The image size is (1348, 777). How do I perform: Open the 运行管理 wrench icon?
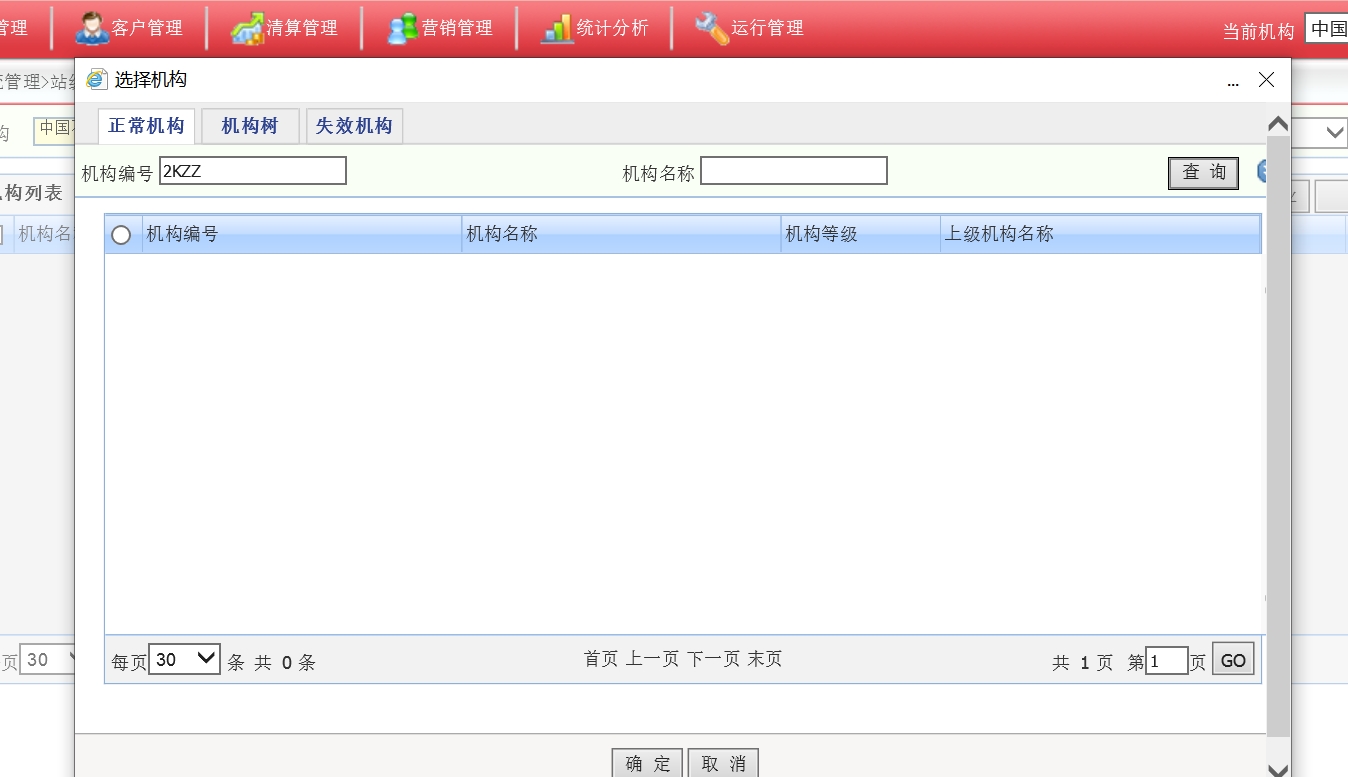click(x=712, y=28)
